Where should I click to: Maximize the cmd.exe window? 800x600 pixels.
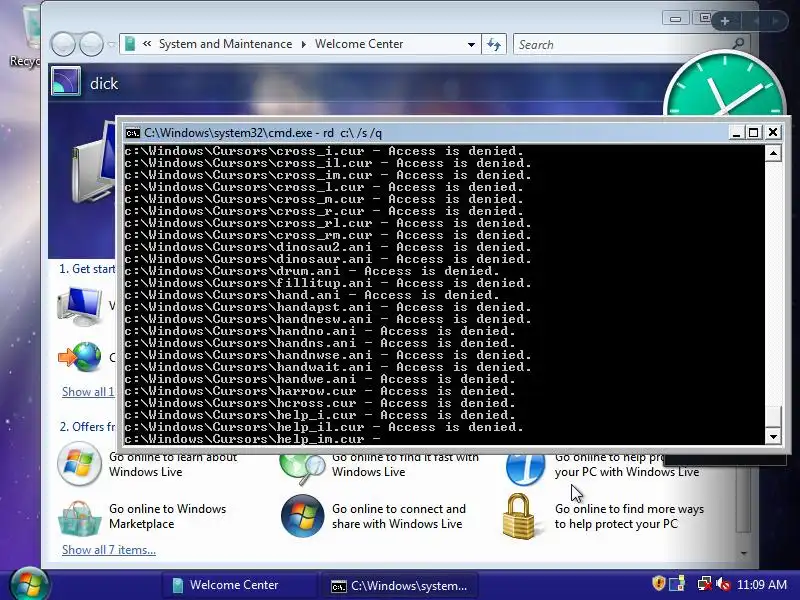tap(754, 133)
